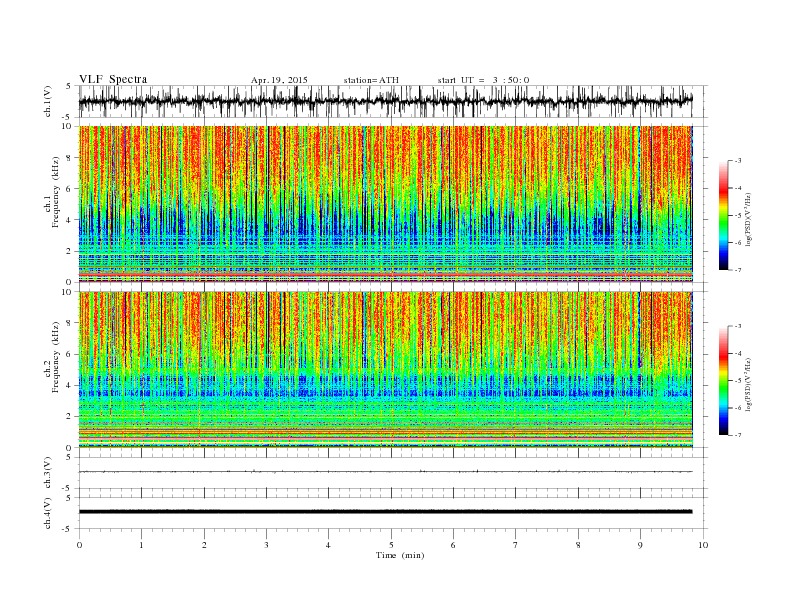Screen dimensions: 792x612
Task: Click the "station=ATH" label
Action: pos(371,80)
